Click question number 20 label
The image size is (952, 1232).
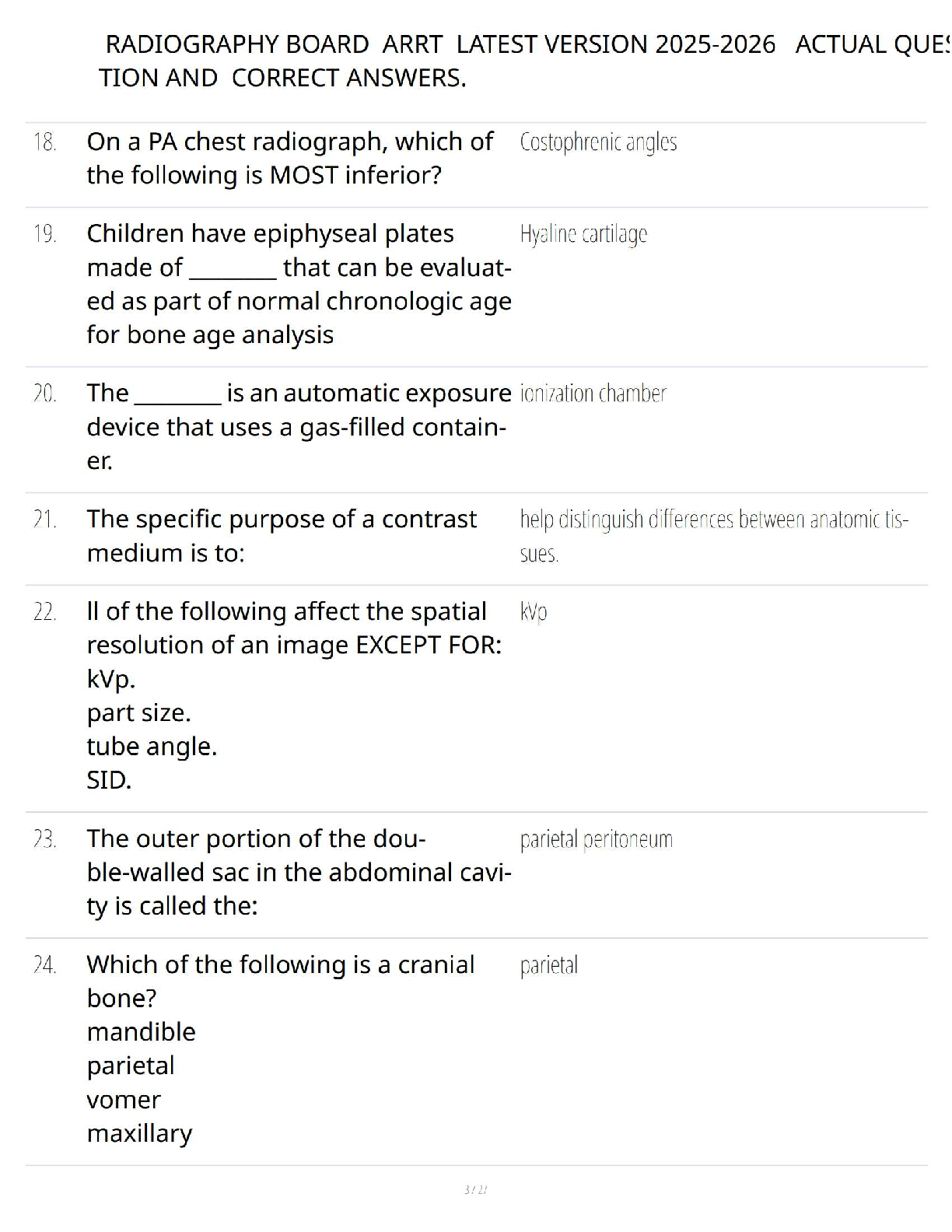45,394
